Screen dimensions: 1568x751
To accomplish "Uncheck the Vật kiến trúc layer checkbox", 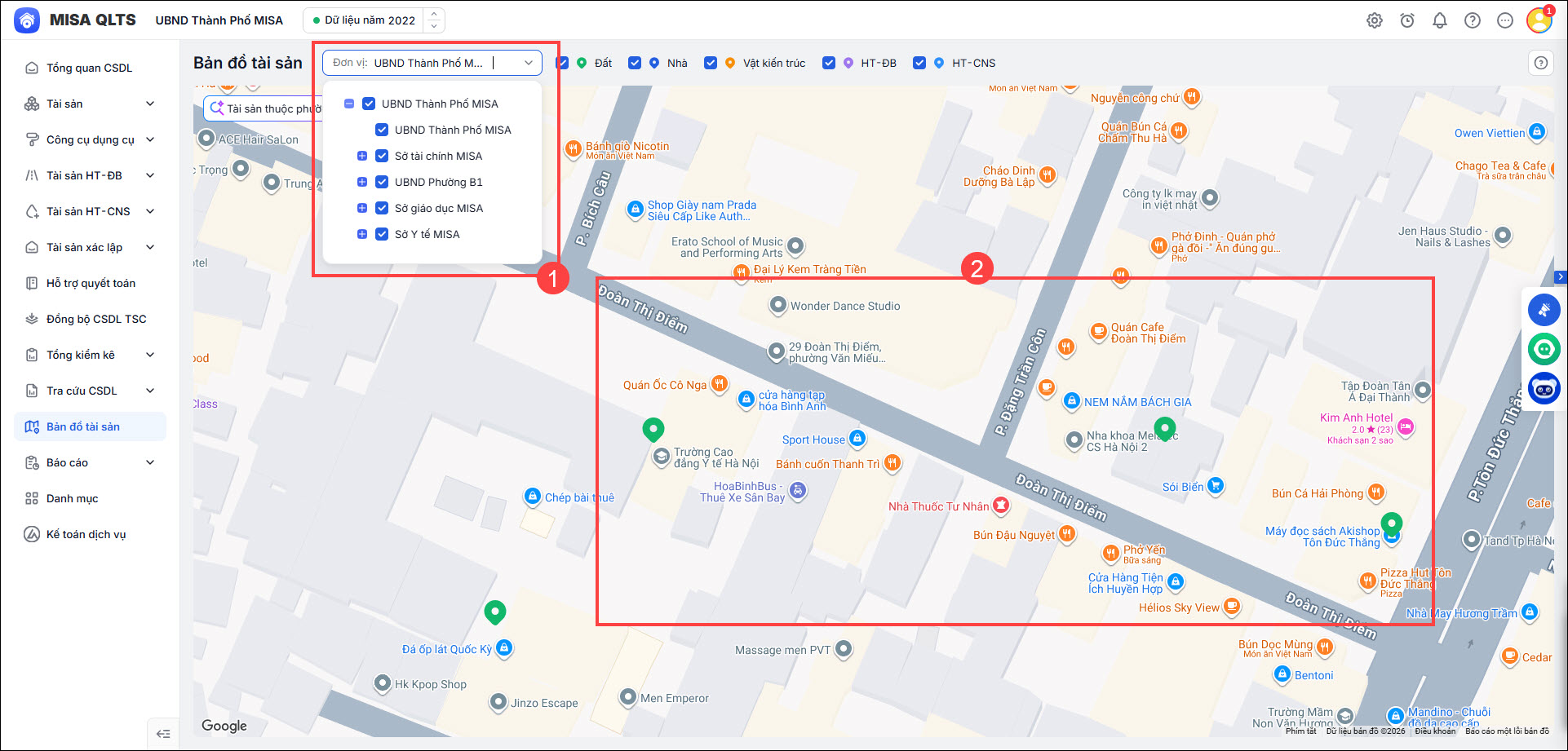I will (711, 63).
